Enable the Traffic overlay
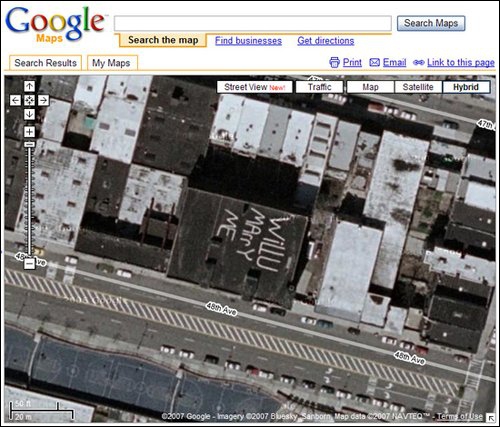This screenshot has height=427, width=500. 319,87
